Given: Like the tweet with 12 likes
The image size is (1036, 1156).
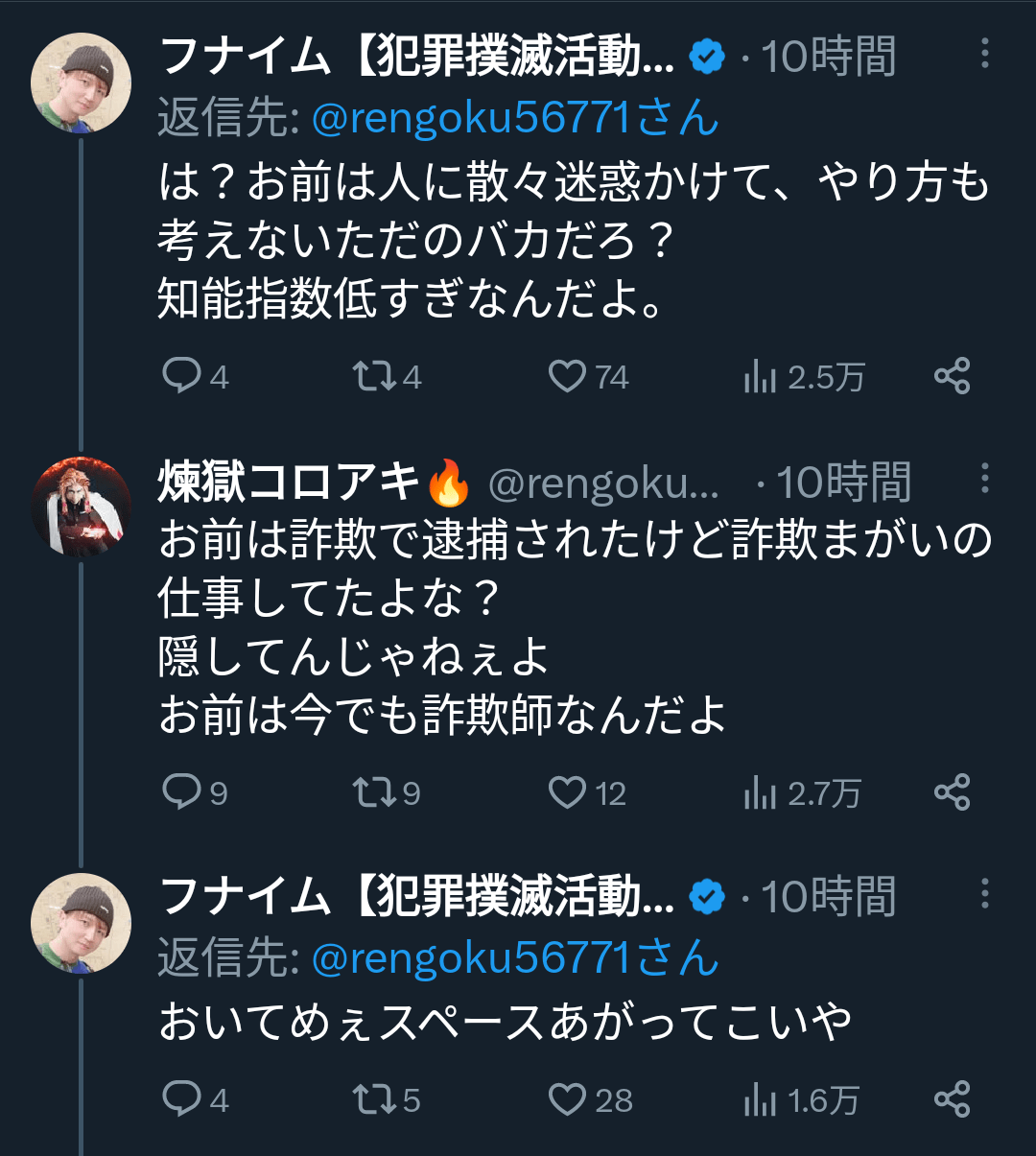Looking at the screenshot, I should click(567, 792).
